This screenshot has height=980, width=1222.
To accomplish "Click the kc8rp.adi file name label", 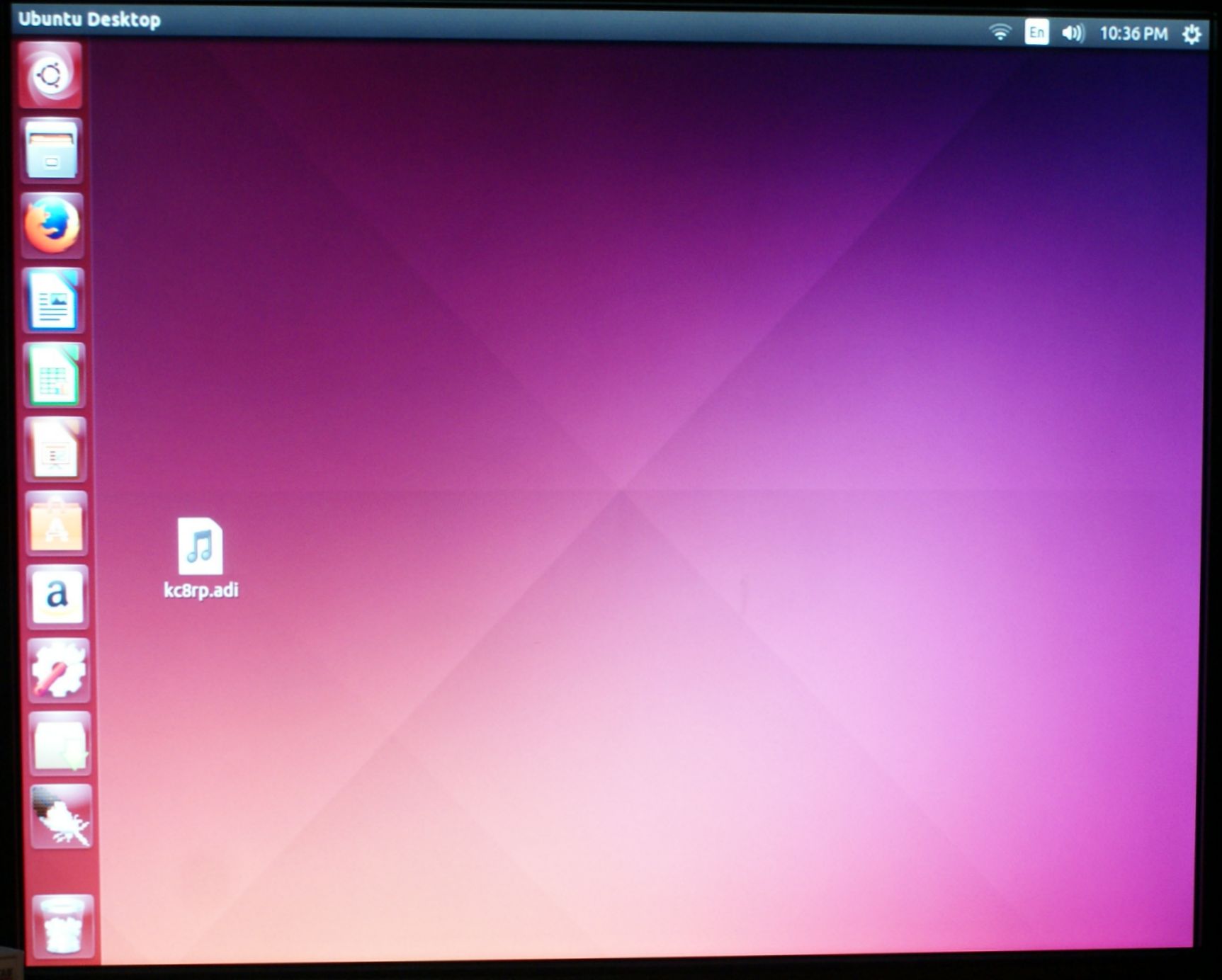I will 201,591.
